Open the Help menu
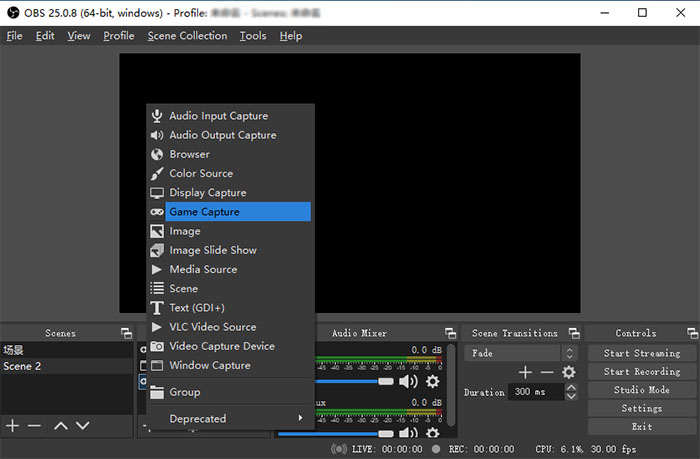 [291, 36]
